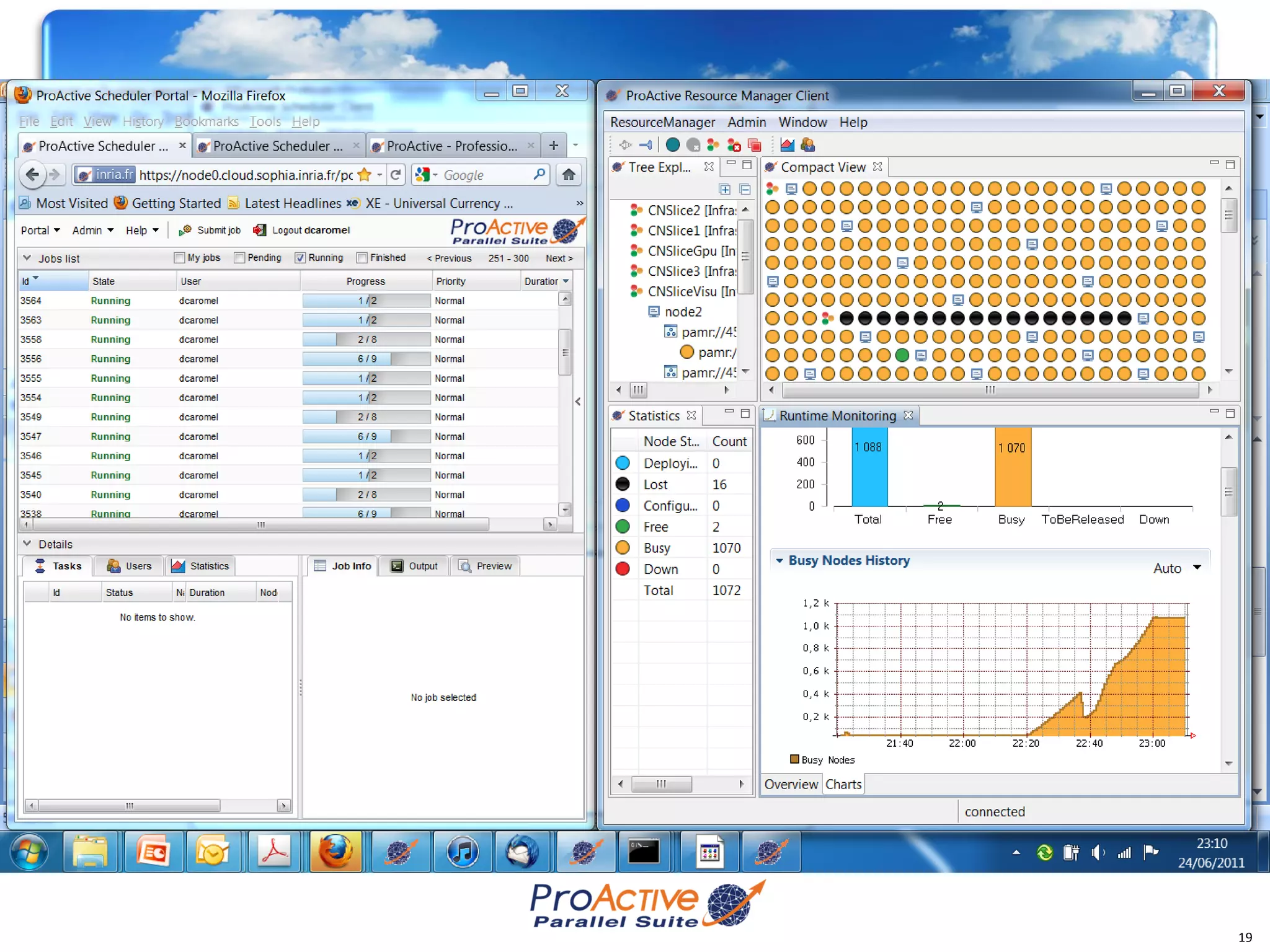
Task: Click the Next > jobs page link
Action: [559, 258]
